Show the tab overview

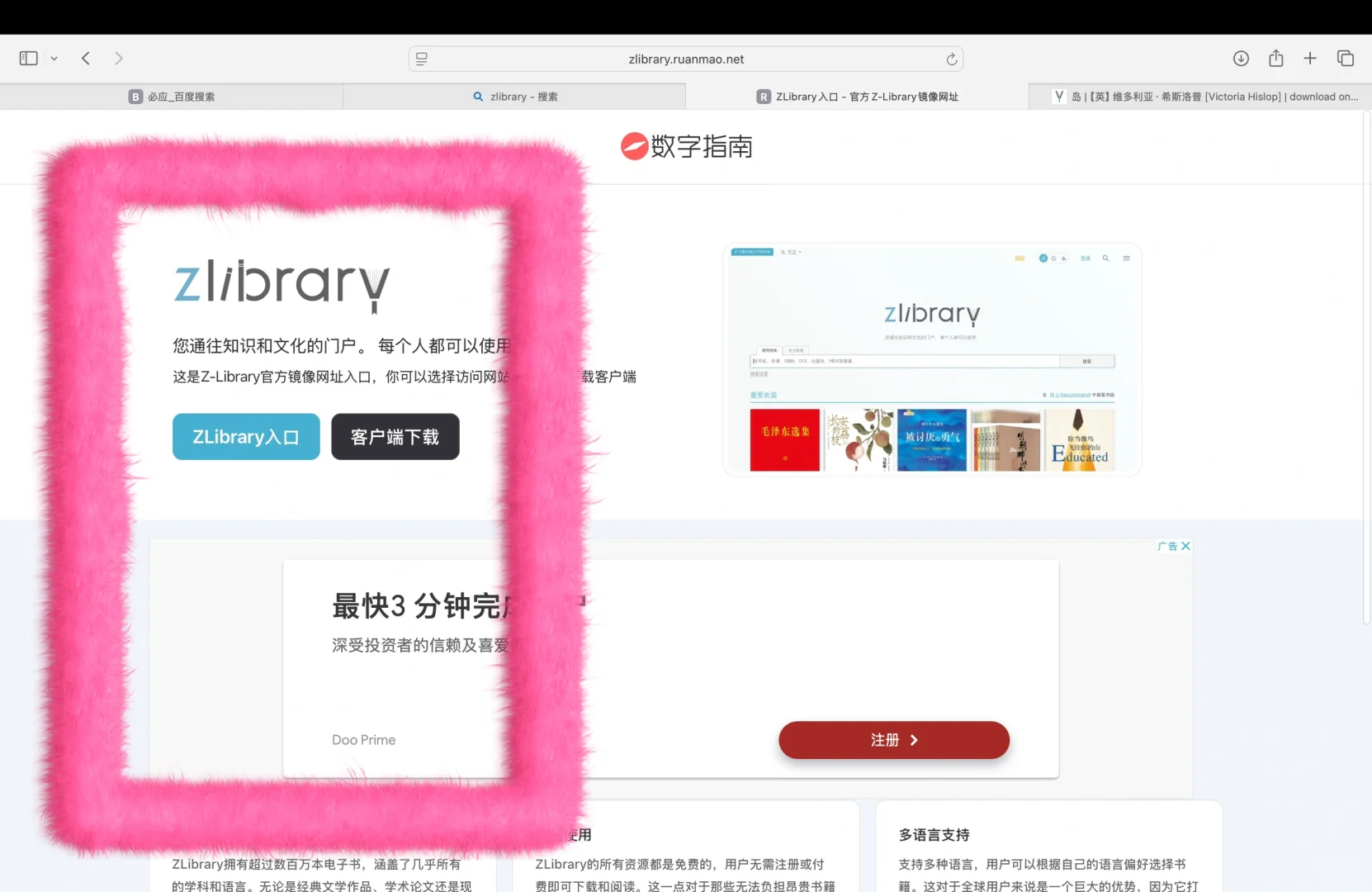1346,59
